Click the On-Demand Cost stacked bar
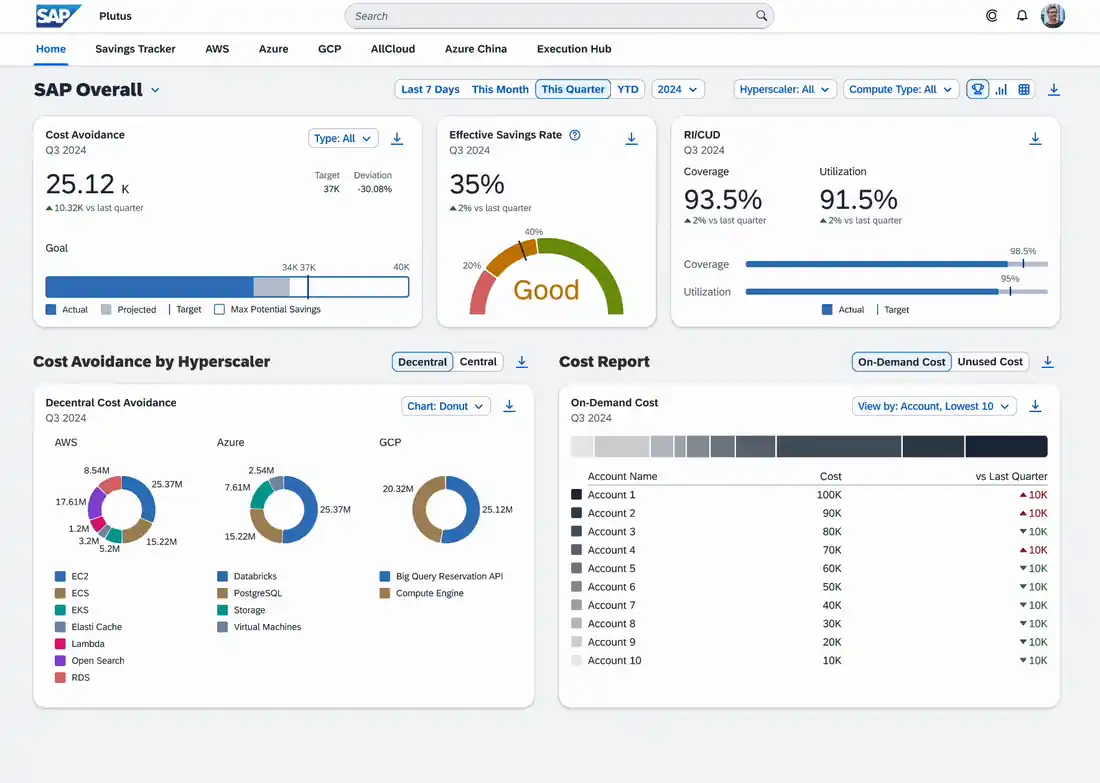 (809, 446)
